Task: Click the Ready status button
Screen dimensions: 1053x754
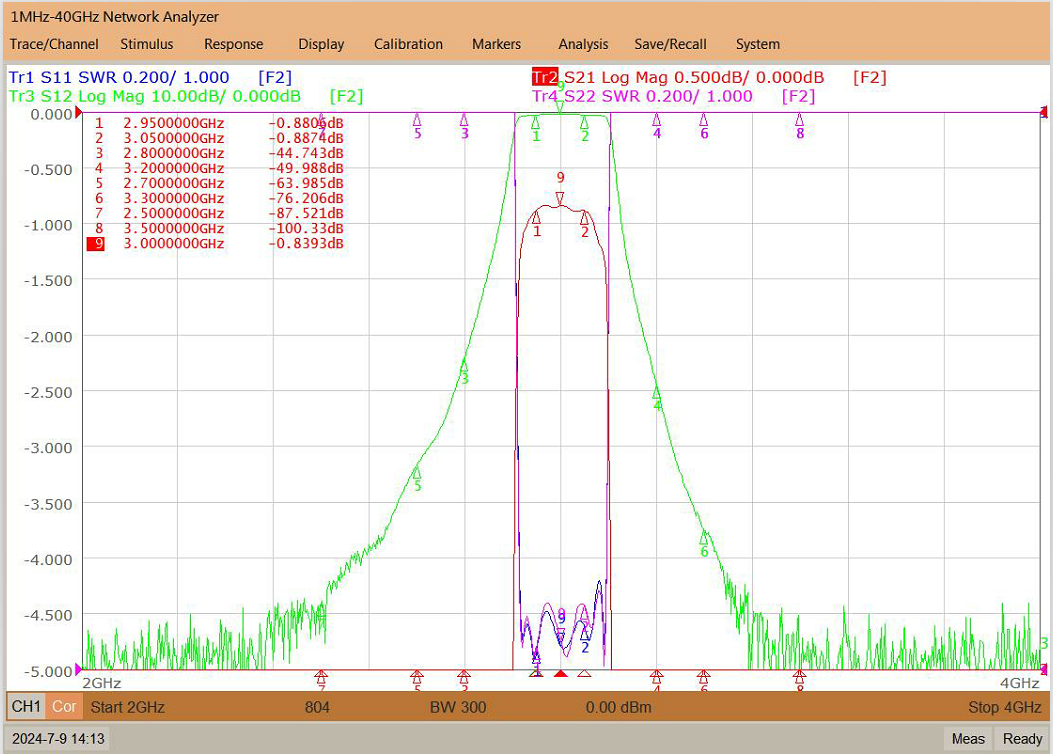Action: tap(1022, 739)
